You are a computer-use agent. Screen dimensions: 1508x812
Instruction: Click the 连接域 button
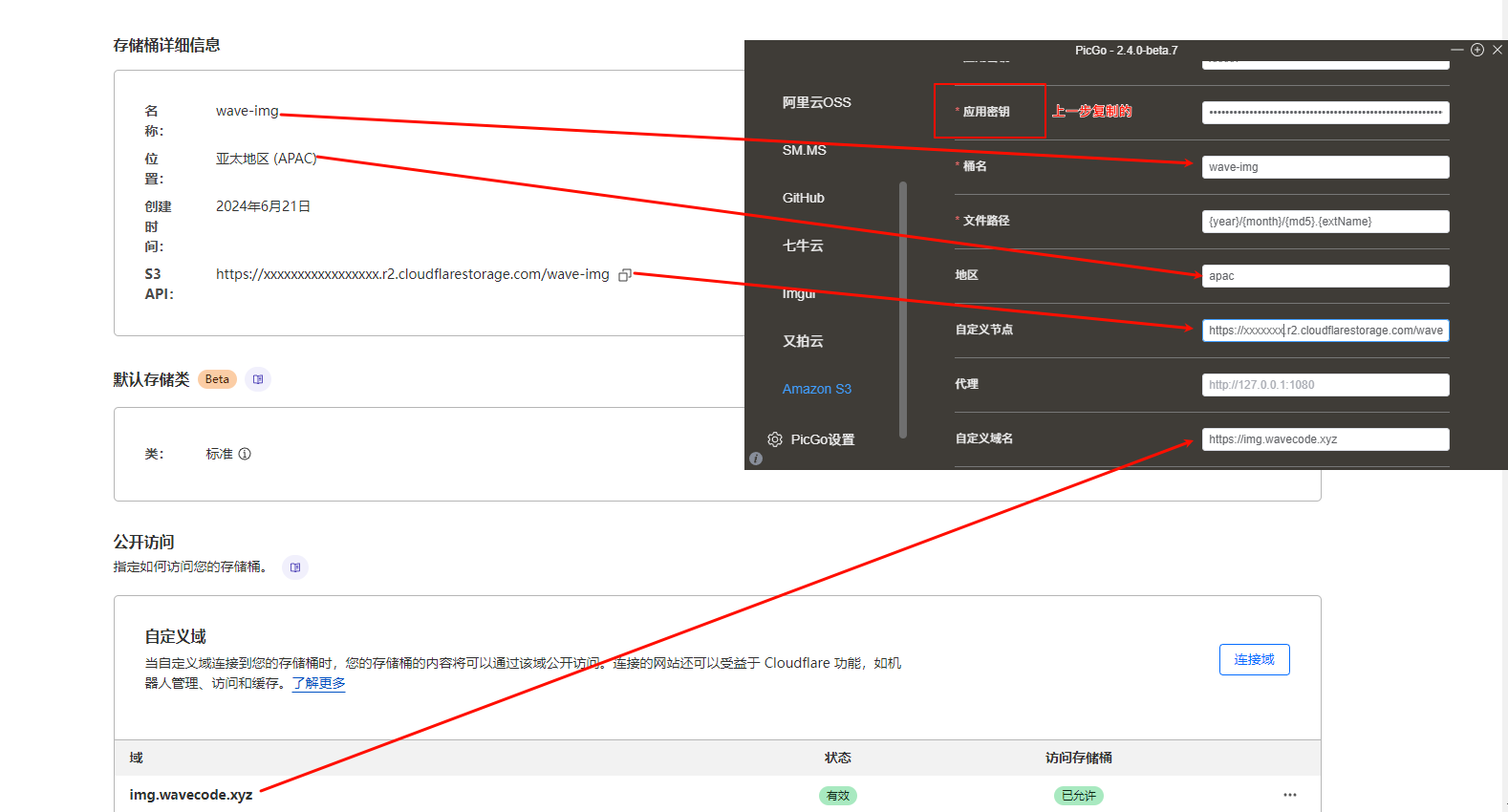click(x=1254, y=660)
